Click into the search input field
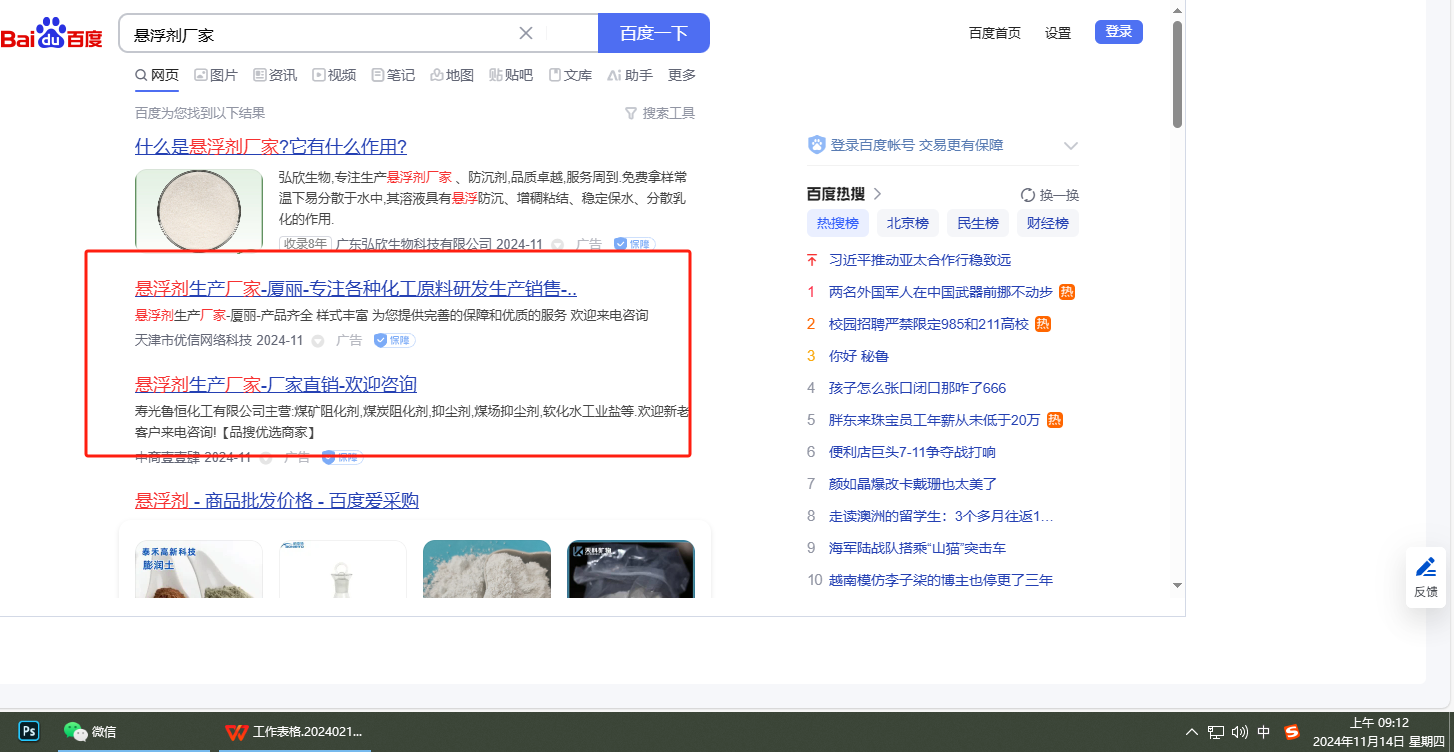 tap(320, 34)
